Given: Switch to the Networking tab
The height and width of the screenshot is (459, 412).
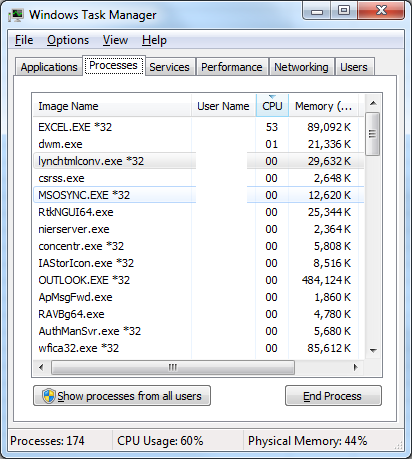Looking at the screenshot, I should pyautogui.click(x=301, y=67).
